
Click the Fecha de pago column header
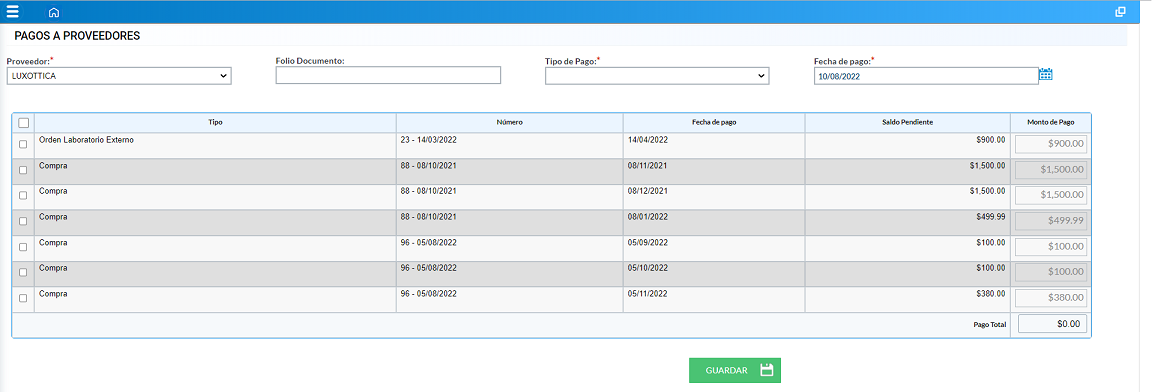tap(714, 123)
